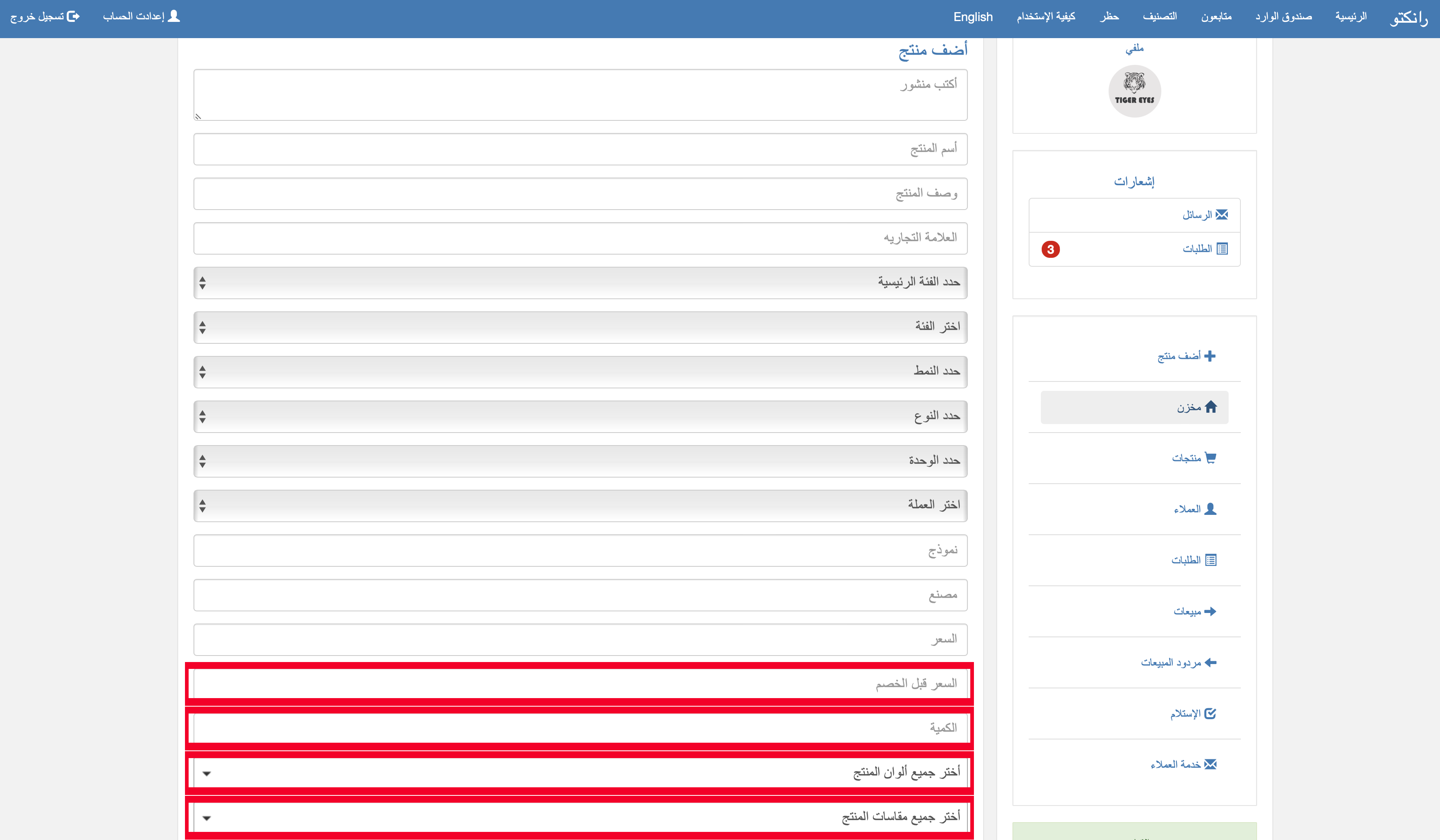Screen dimensions: 1440x840
Task: Click the right arrow icon beside مبيعات
Action: [1210, 611]
